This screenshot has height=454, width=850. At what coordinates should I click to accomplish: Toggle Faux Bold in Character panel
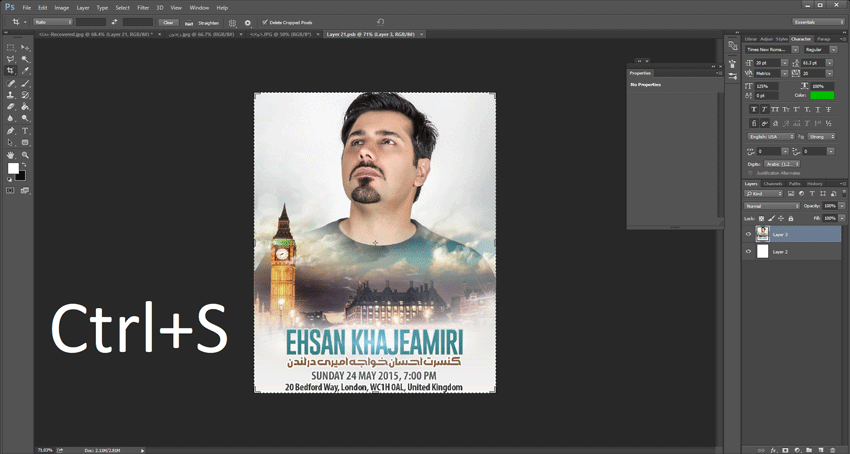pos(754,110)
